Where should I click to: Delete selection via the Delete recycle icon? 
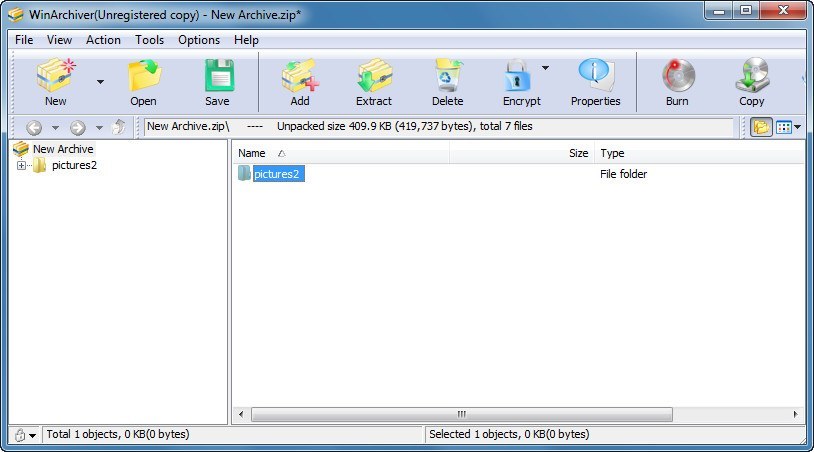tap(447, 82)
